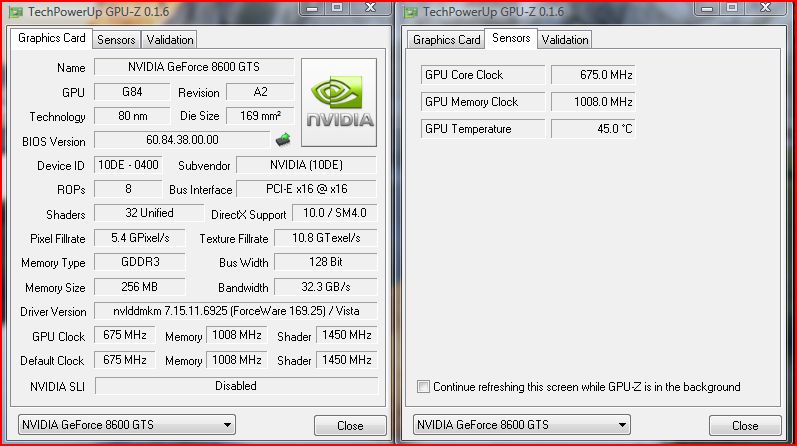This screenshot has width=797, height=446.
Task: Maximize the right GPU-Z window
Action: (732, 8)
